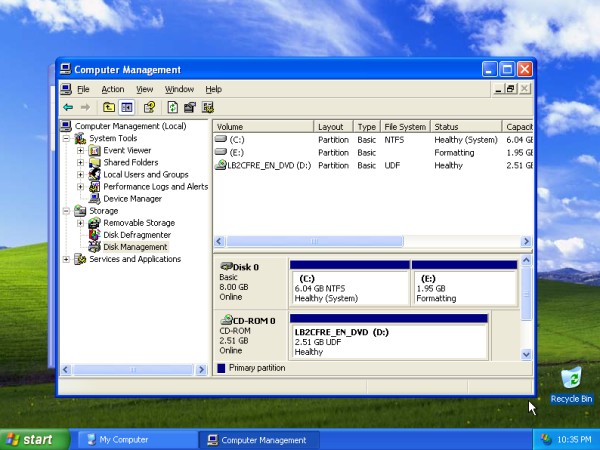Viewport: 600px width, 450px height.
Task: Click console tree scrollbar left arrow
Action: 66,370
